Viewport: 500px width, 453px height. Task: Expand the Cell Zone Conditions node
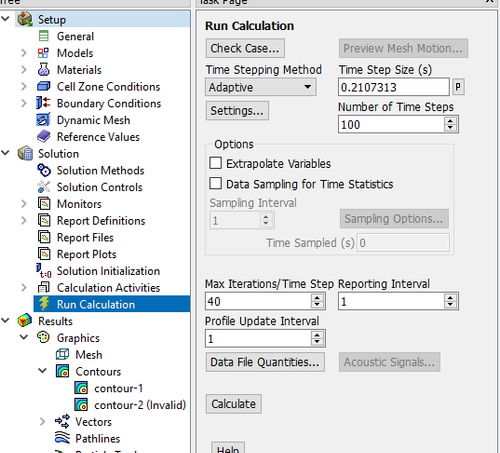(x=24, y=86)
